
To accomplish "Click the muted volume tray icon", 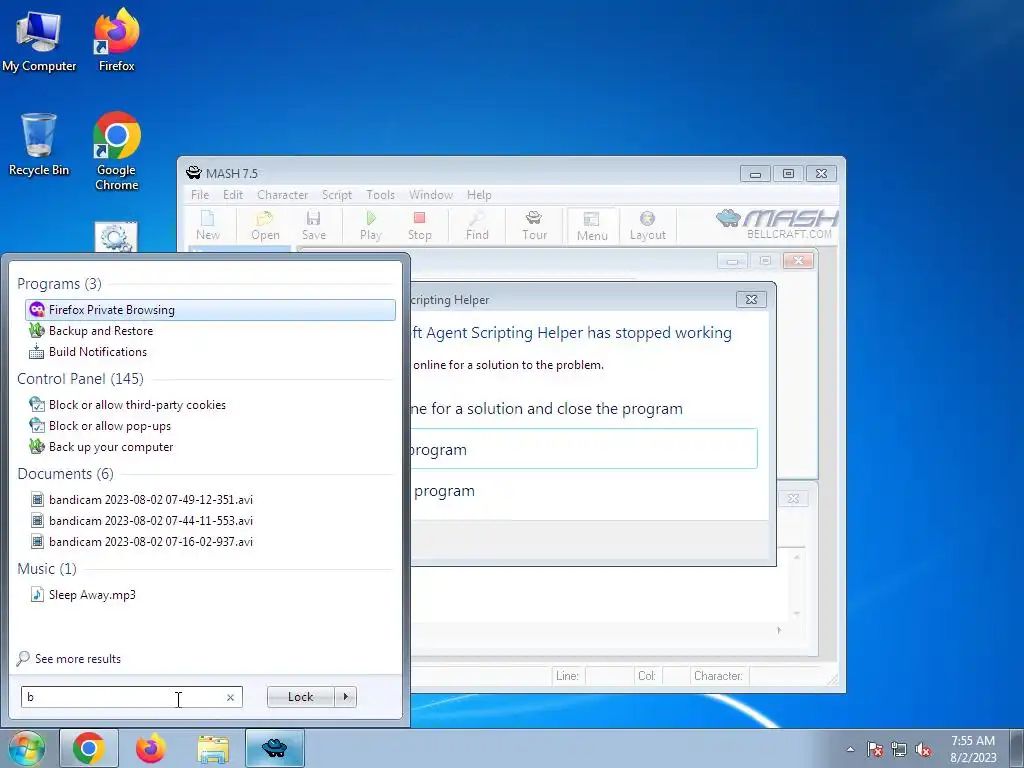I will tap(923, 749).
